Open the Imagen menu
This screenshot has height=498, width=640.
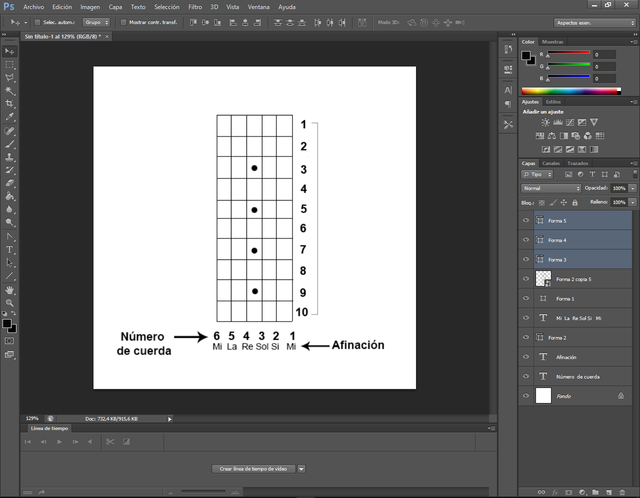click(x=90, y=7)
